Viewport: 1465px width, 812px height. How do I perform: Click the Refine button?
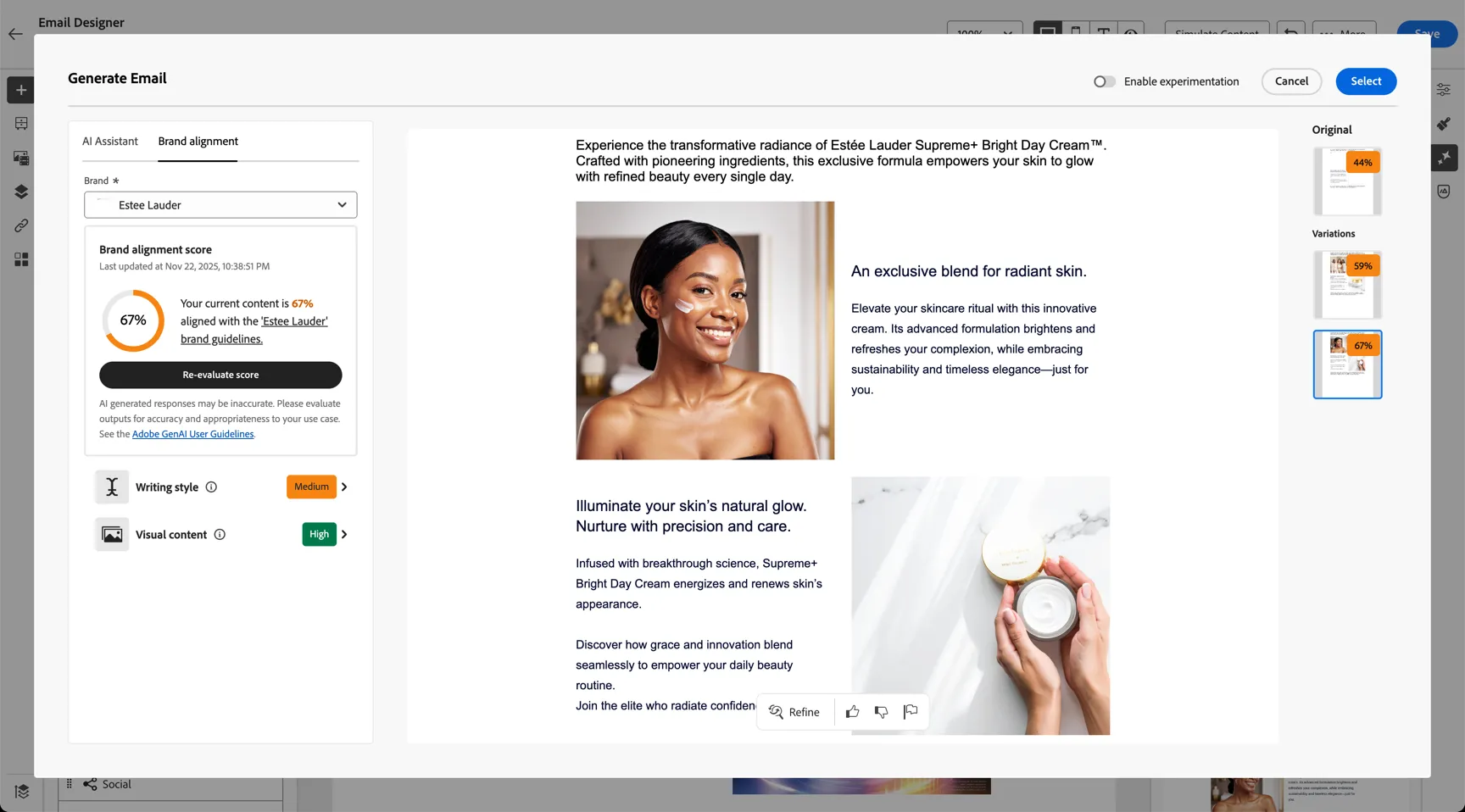click(x=794, y=712)
